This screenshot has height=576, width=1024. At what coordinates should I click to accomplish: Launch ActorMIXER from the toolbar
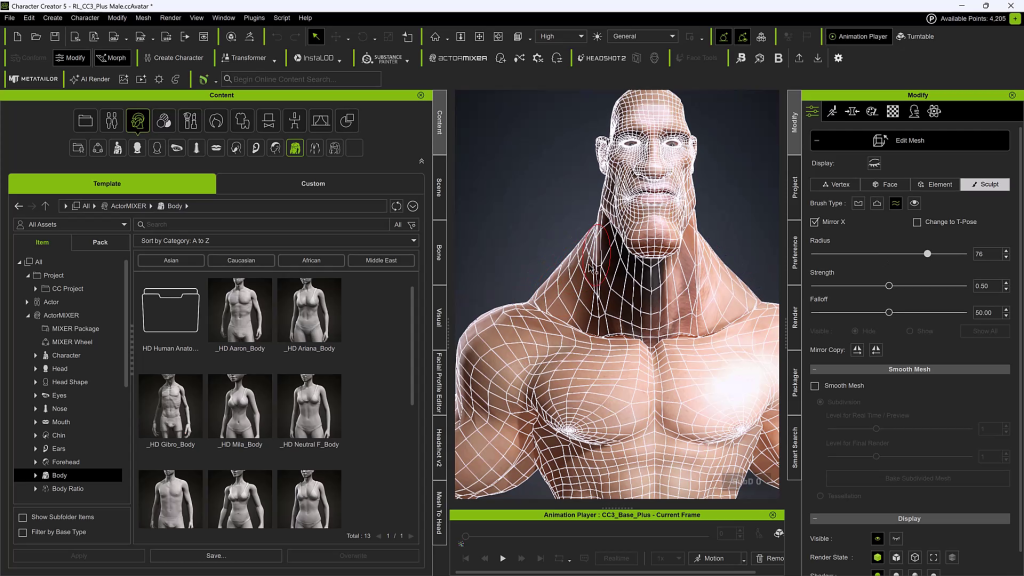(457, 58)
